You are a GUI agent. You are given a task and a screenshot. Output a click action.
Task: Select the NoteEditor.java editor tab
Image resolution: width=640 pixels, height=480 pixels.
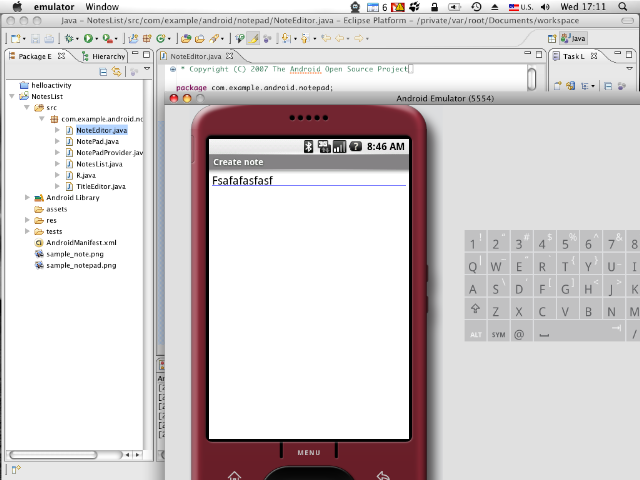click(x=196, y=56)
